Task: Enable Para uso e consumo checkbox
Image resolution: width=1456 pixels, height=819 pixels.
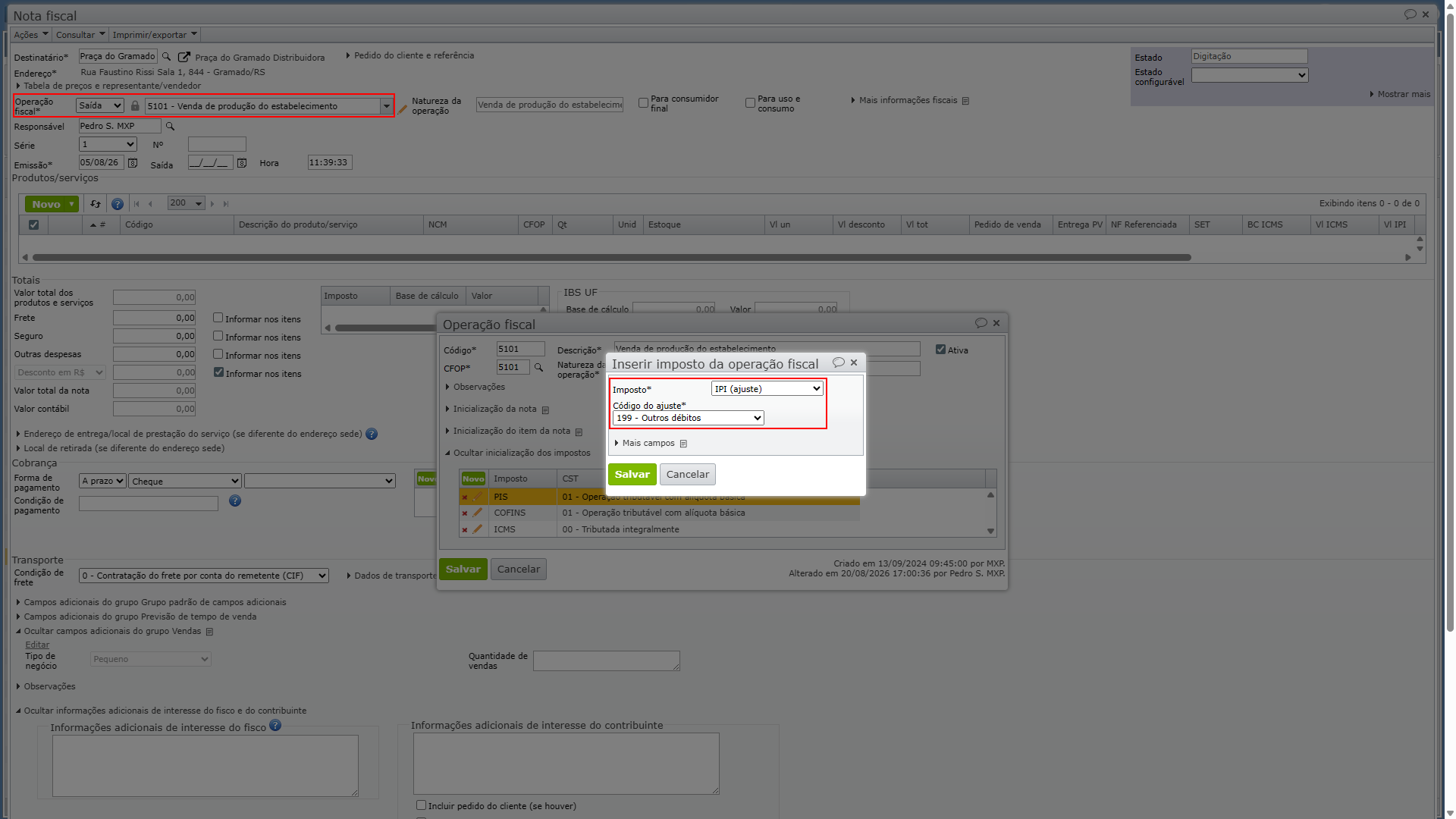Action: coord(750,102)
